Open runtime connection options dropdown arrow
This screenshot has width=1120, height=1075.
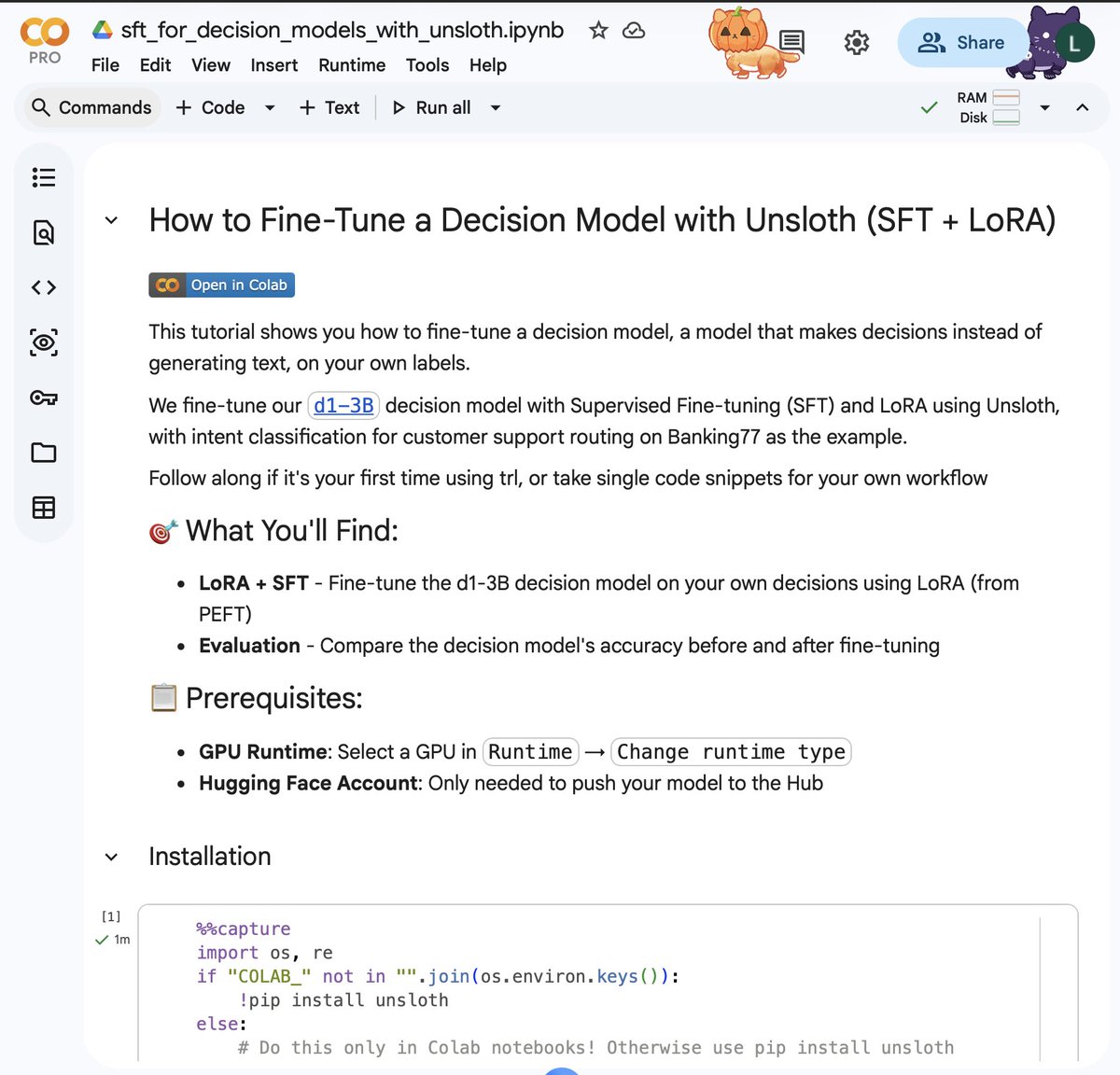coord(1044,107)
